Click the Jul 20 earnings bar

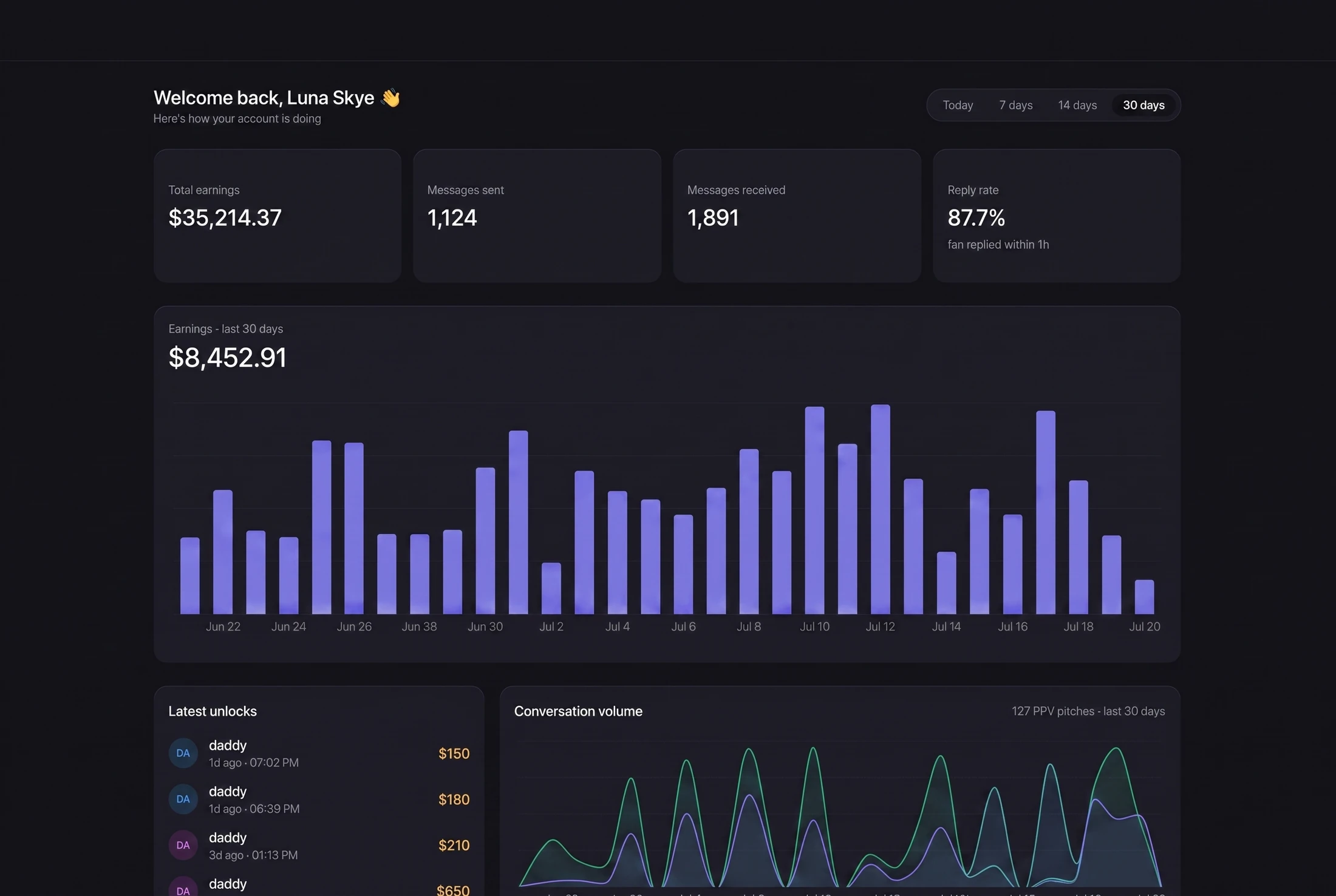1144,597
